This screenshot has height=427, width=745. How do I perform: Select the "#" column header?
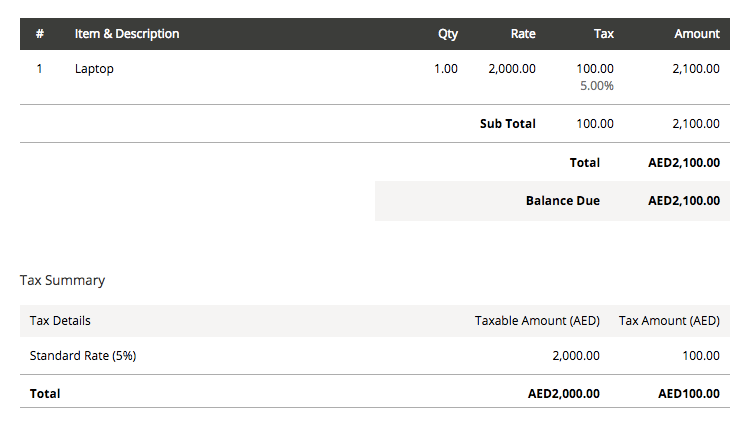(x=40, y=34)
